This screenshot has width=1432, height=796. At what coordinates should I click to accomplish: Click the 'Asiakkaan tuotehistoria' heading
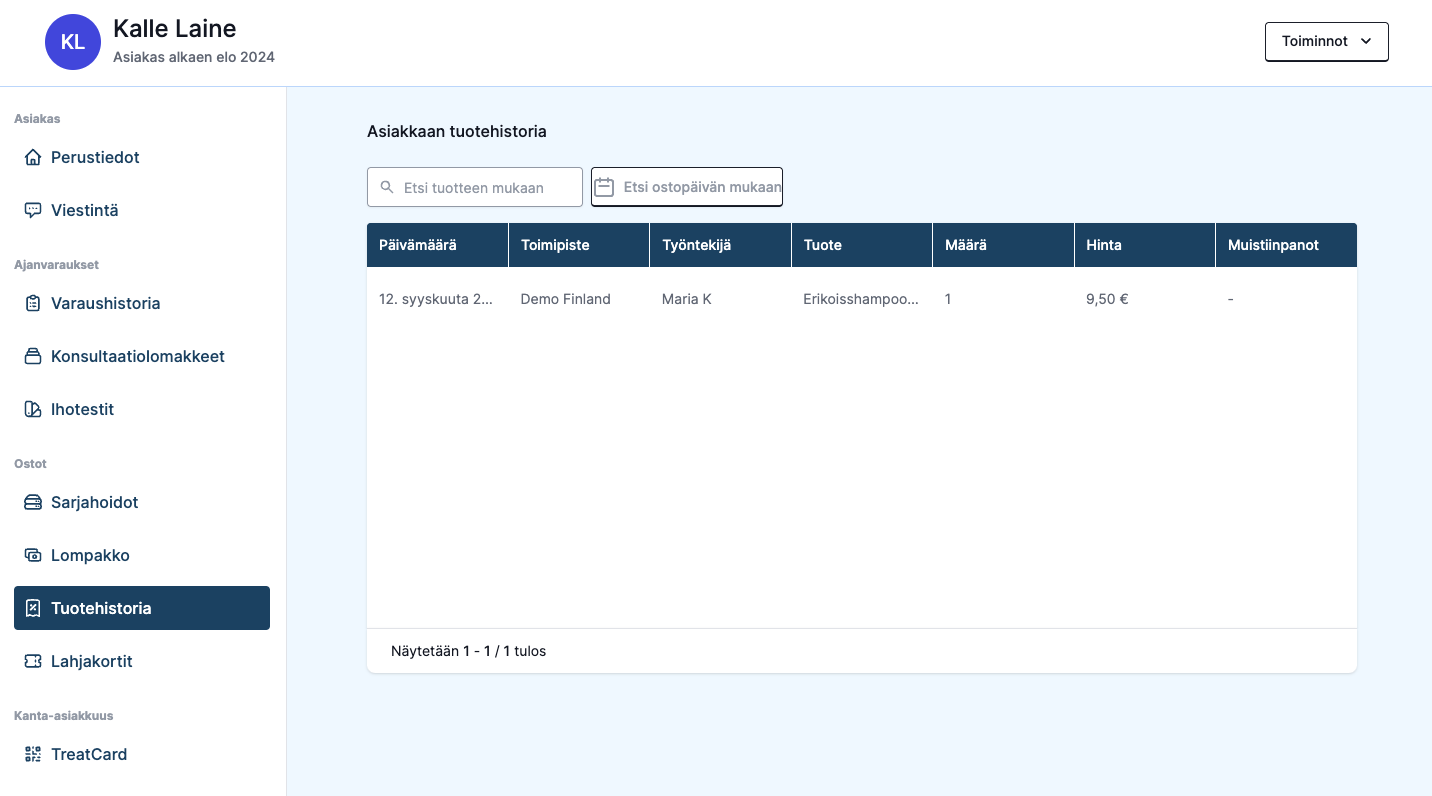click(x=457, y=131)
